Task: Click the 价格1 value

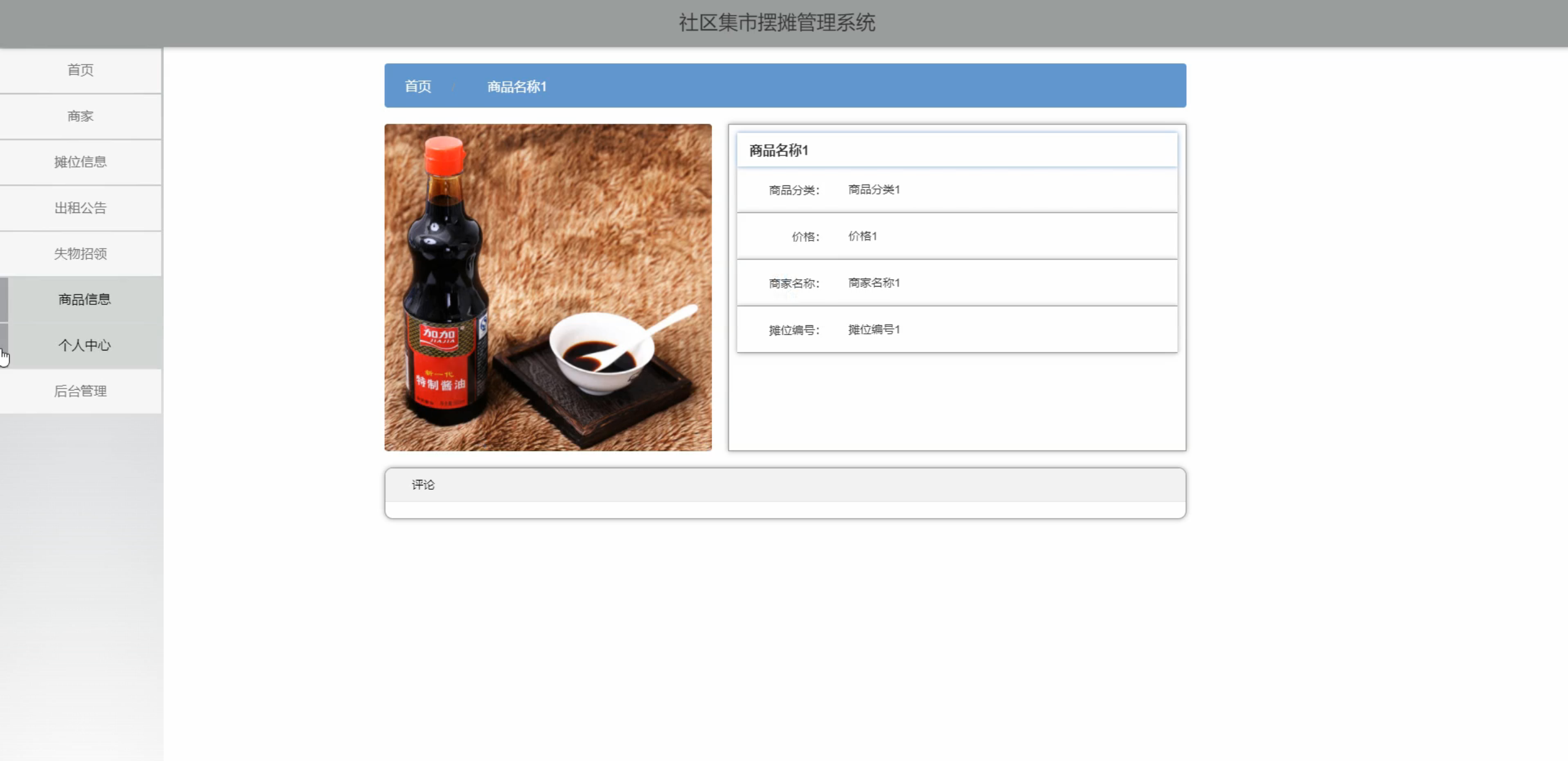Action: tap(862, 236)
